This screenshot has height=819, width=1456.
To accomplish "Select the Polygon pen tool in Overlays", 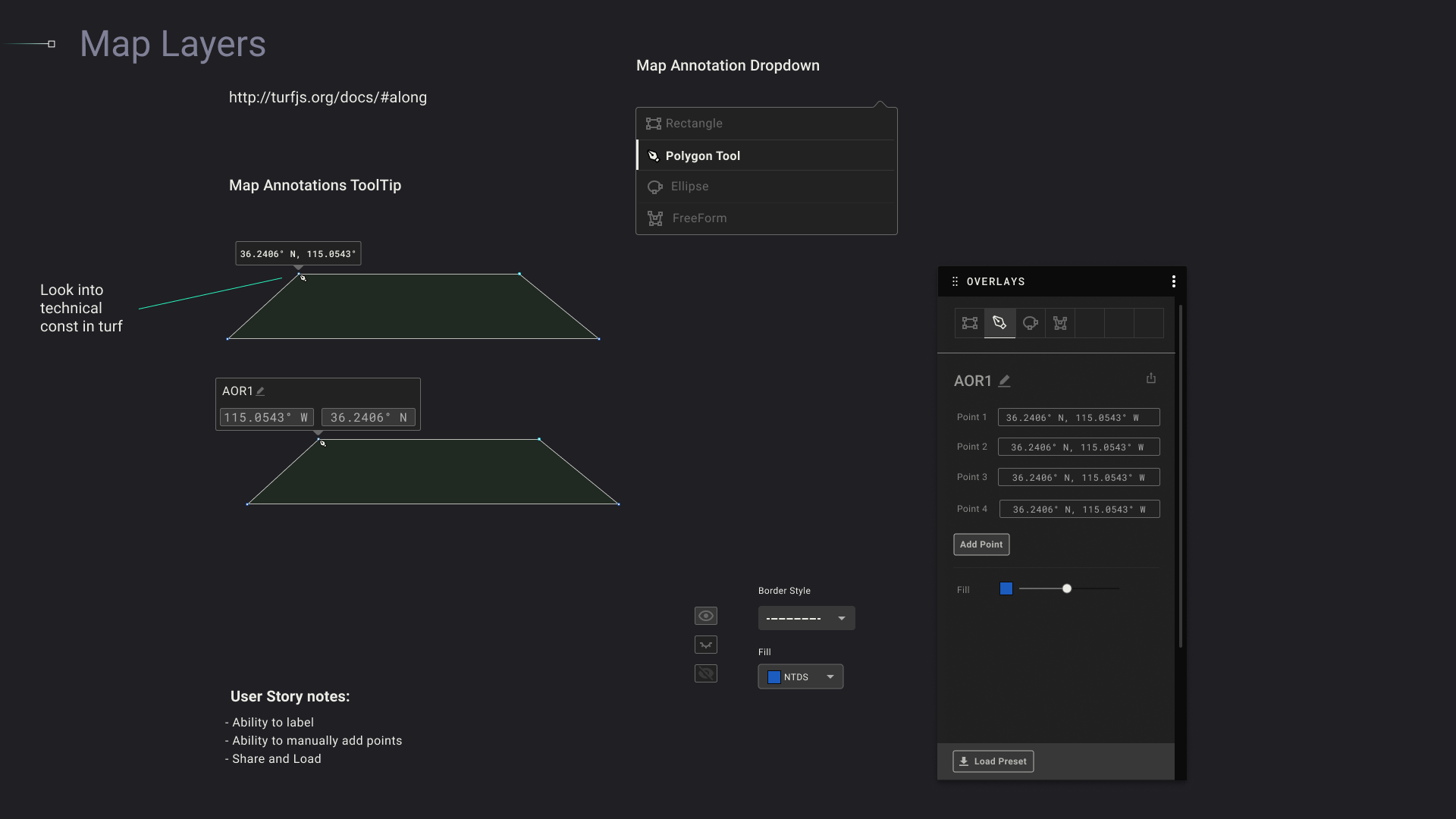I will point(999,322).
